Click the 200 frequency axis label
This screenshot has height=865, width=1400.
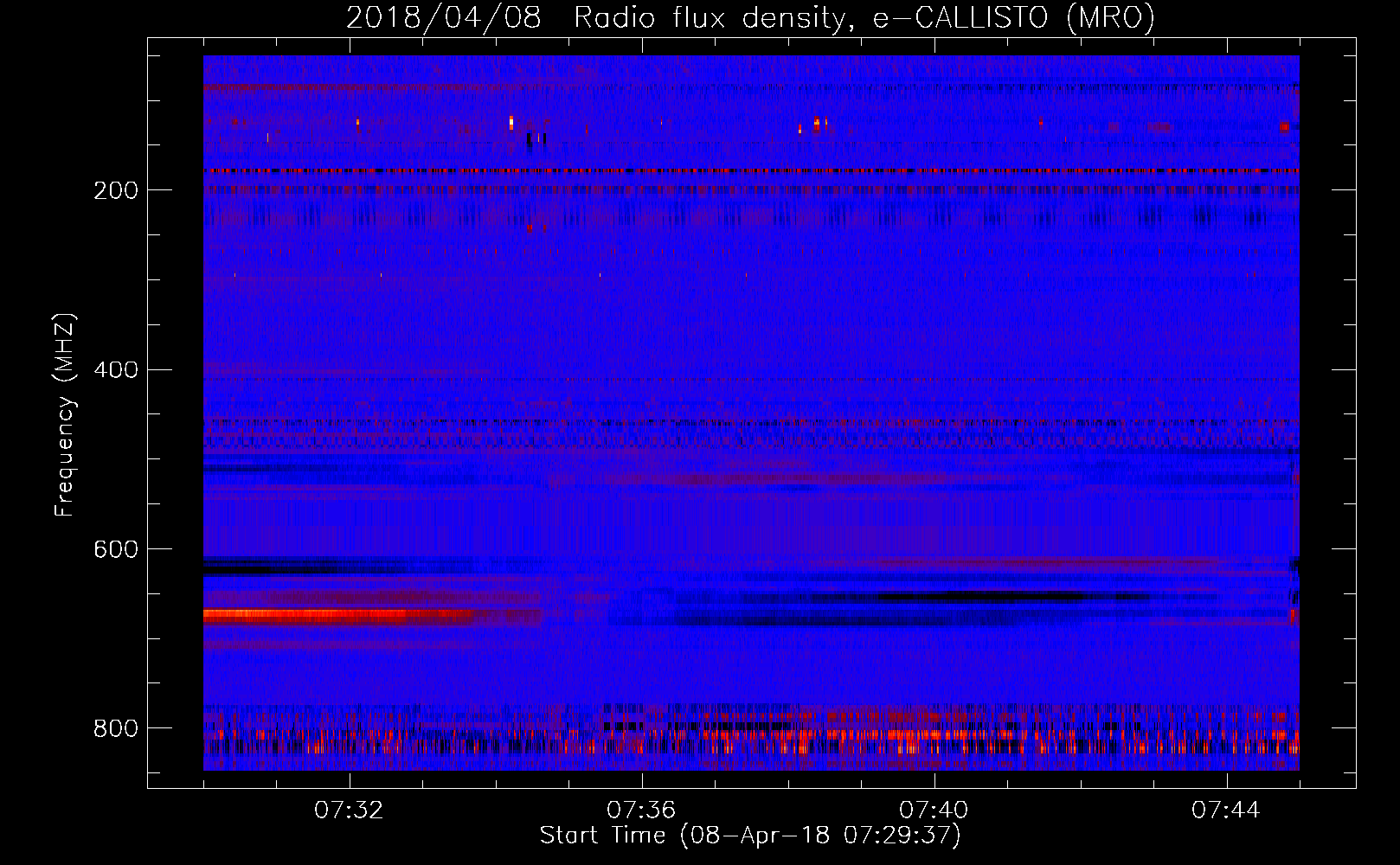click(116, 190)
